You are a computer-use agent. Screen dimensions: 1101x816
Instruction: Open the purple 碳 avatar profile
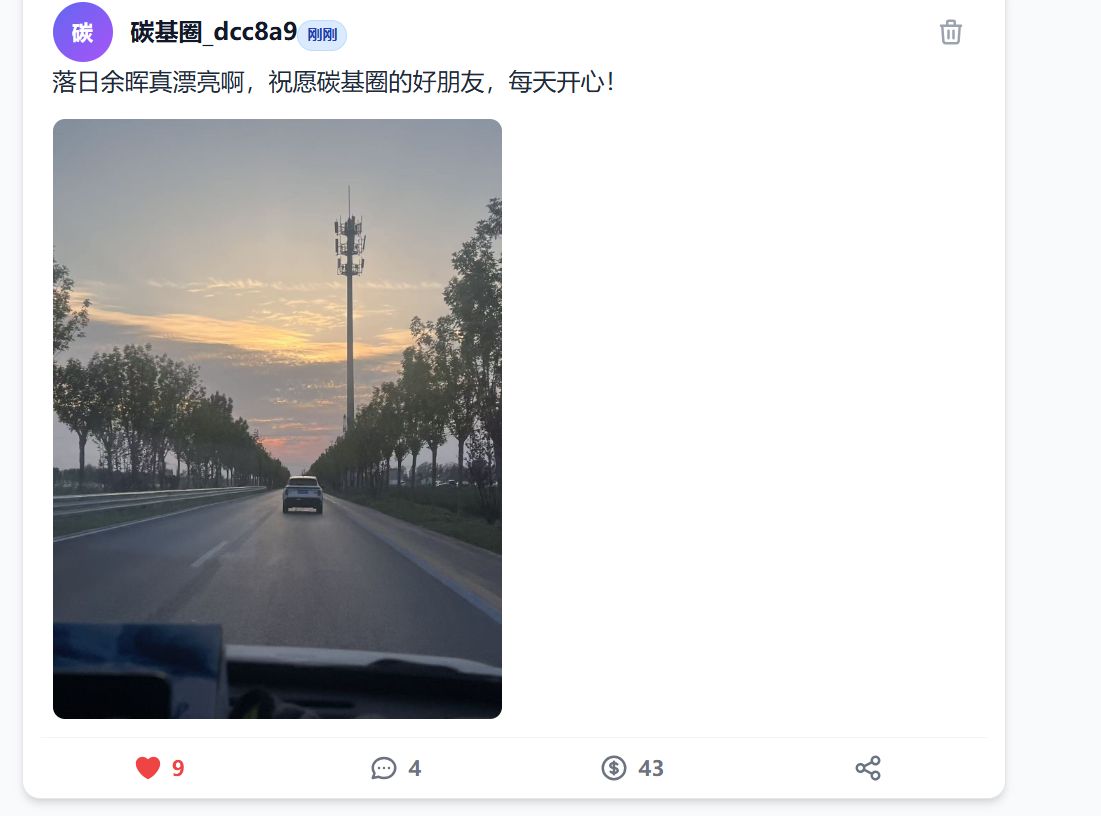pos(83,32)
